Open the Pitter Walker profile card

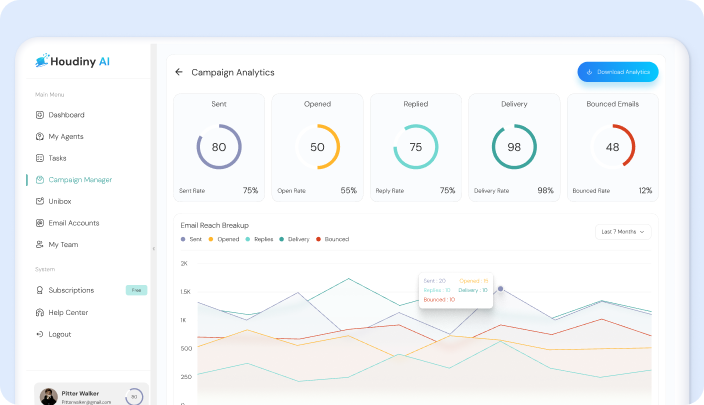click(91, 396)
